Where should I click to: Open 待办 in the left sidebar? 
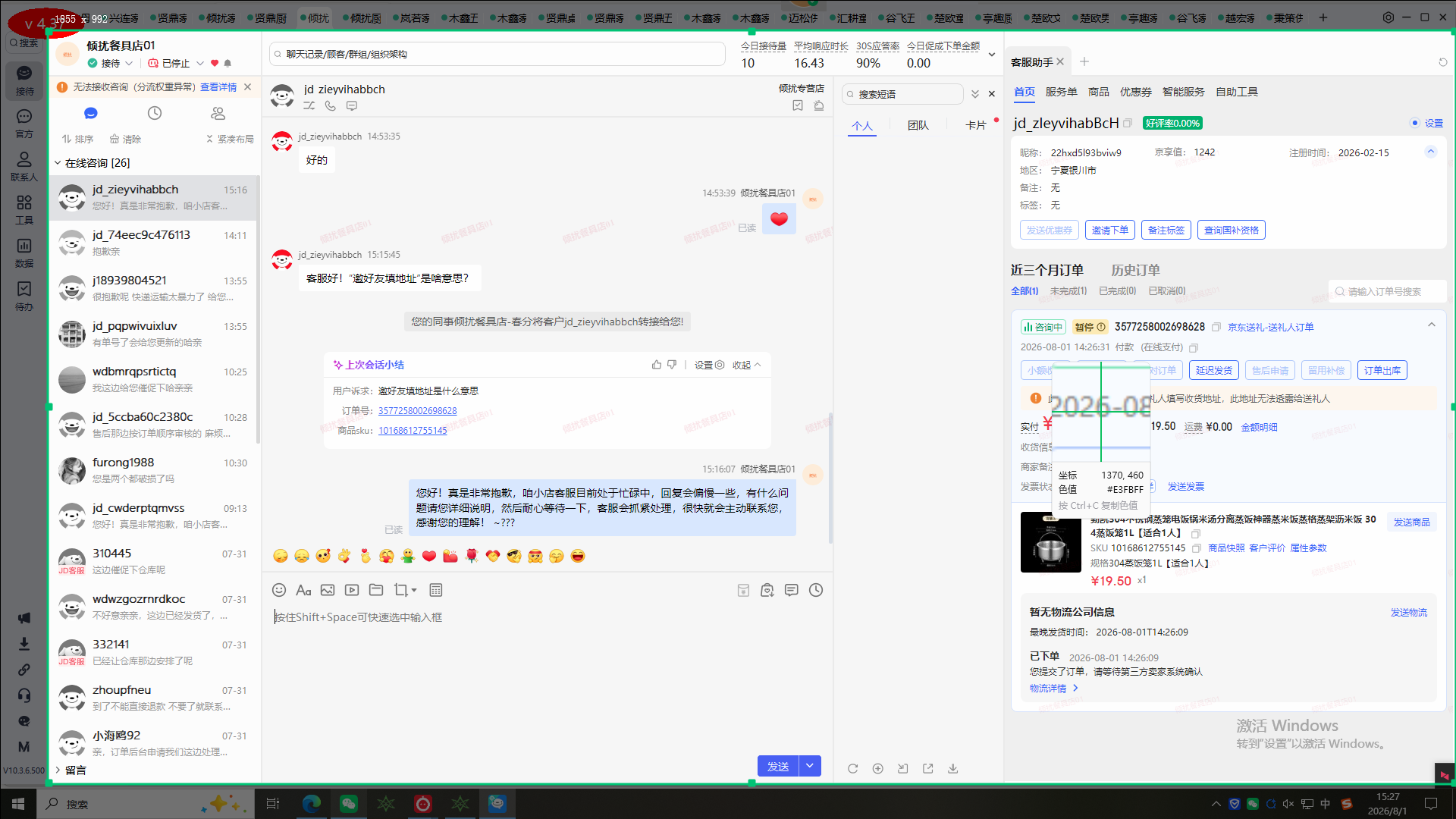coord(24,296)
